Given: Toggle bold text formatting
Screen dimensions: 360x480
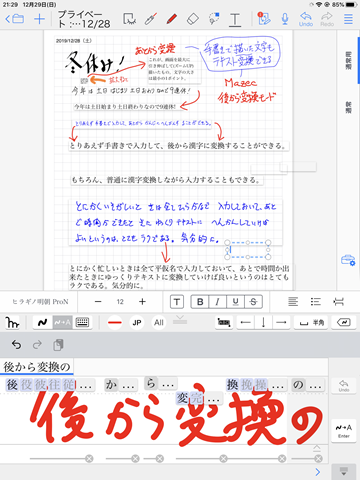Looking at the screenshot, I should pos(200,302).
